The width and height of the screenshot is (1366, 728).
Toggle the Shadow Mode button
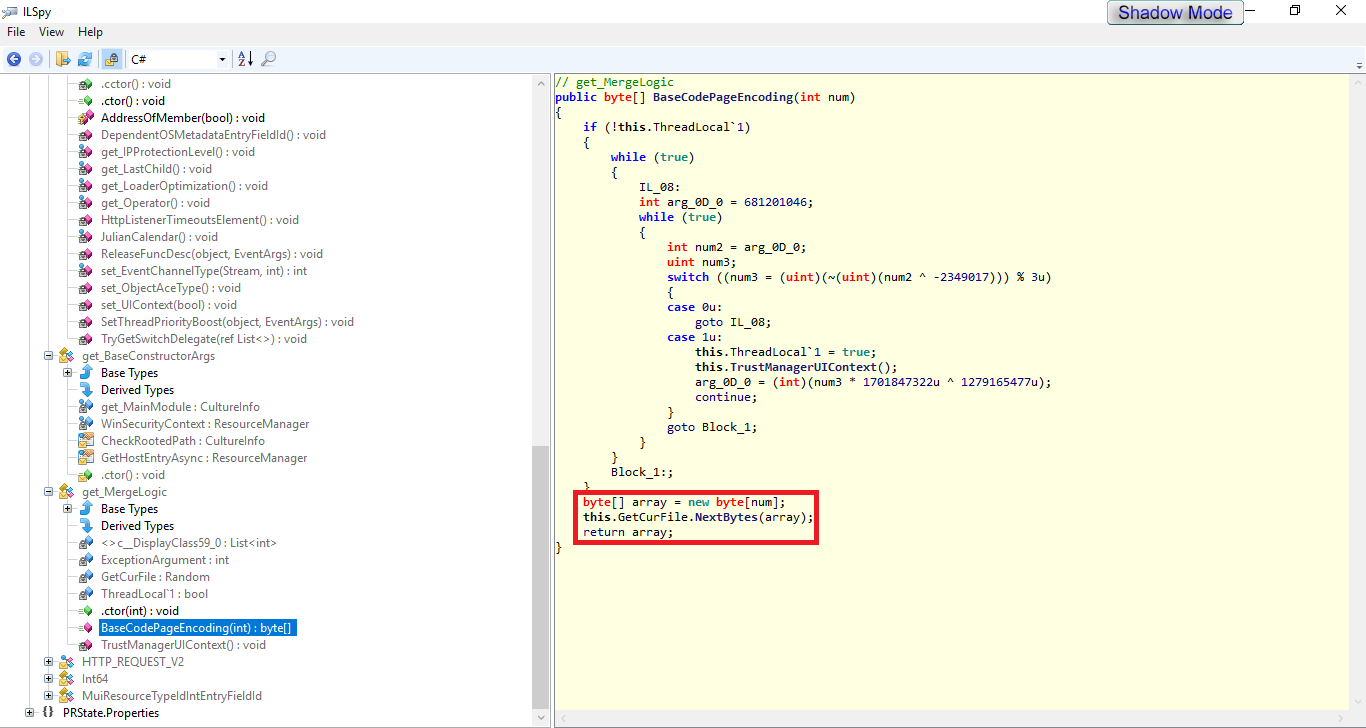(1175, 13)
